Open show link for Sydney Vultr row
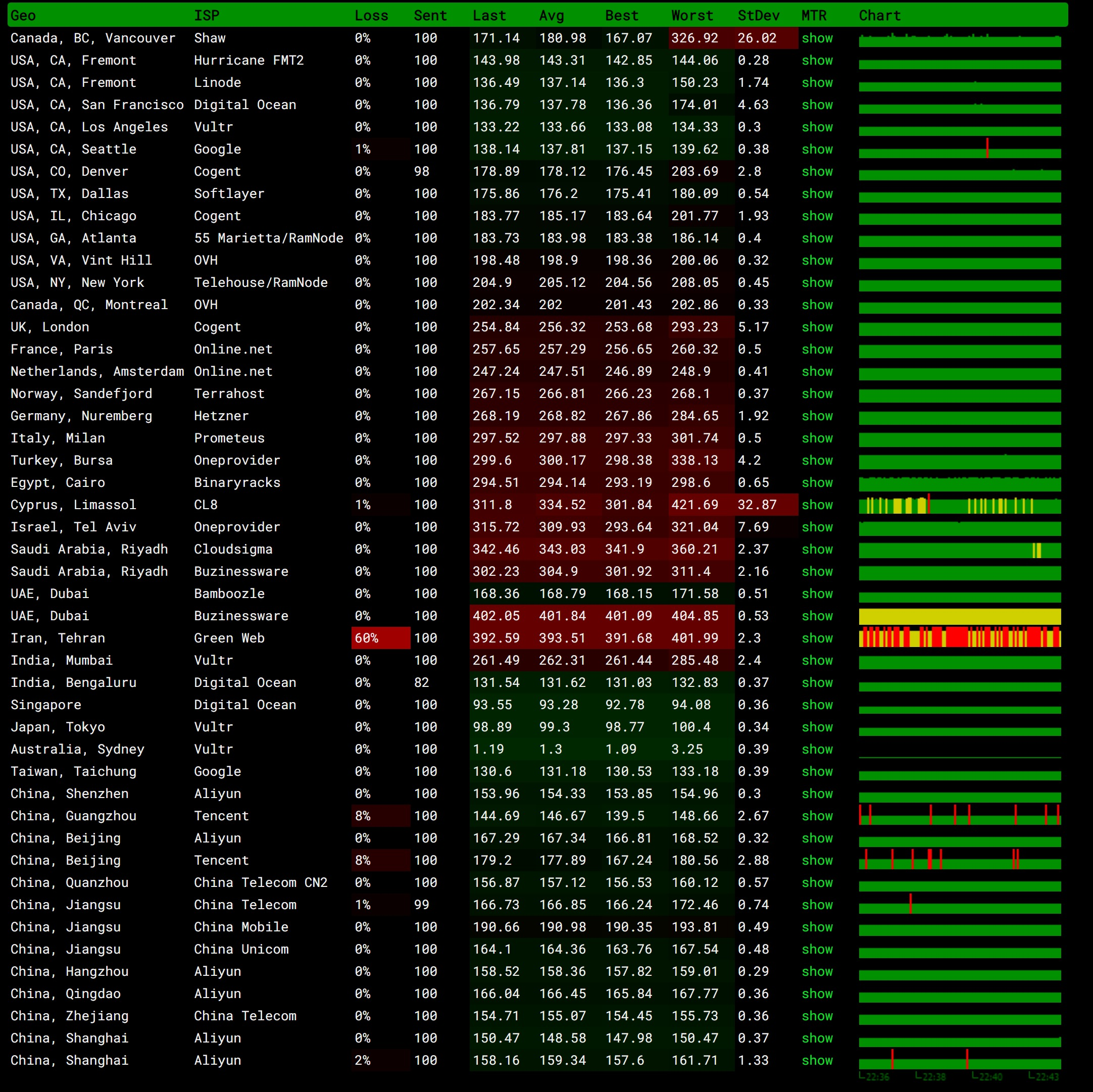This screenshot has height=1092, width=1093. [x=817, y=749]
